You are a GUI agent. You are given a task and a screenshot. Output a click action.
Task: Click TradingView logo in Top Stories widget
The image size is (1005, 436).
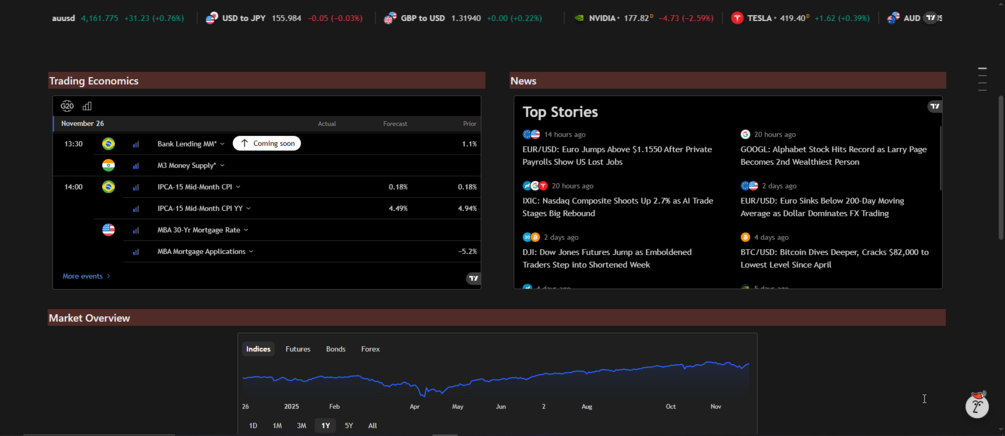point(934,106)
